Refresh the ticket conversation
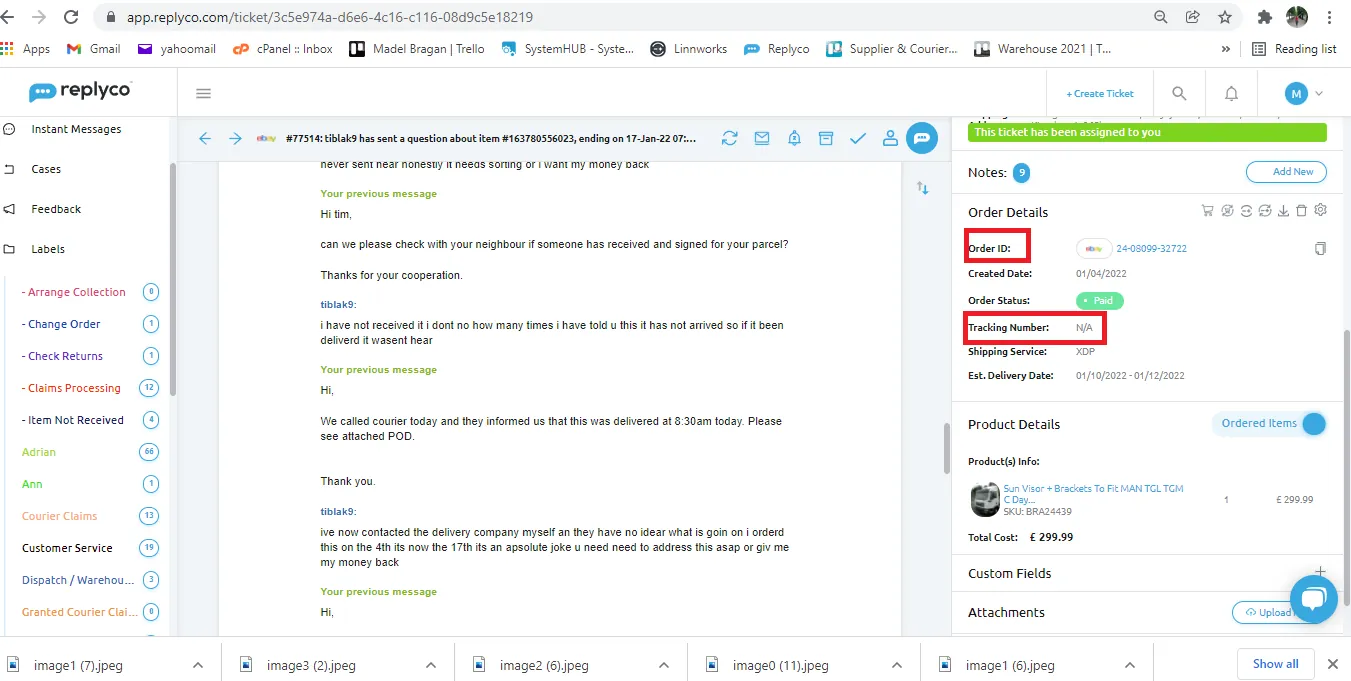1351x681 pixels. point(730,139)
